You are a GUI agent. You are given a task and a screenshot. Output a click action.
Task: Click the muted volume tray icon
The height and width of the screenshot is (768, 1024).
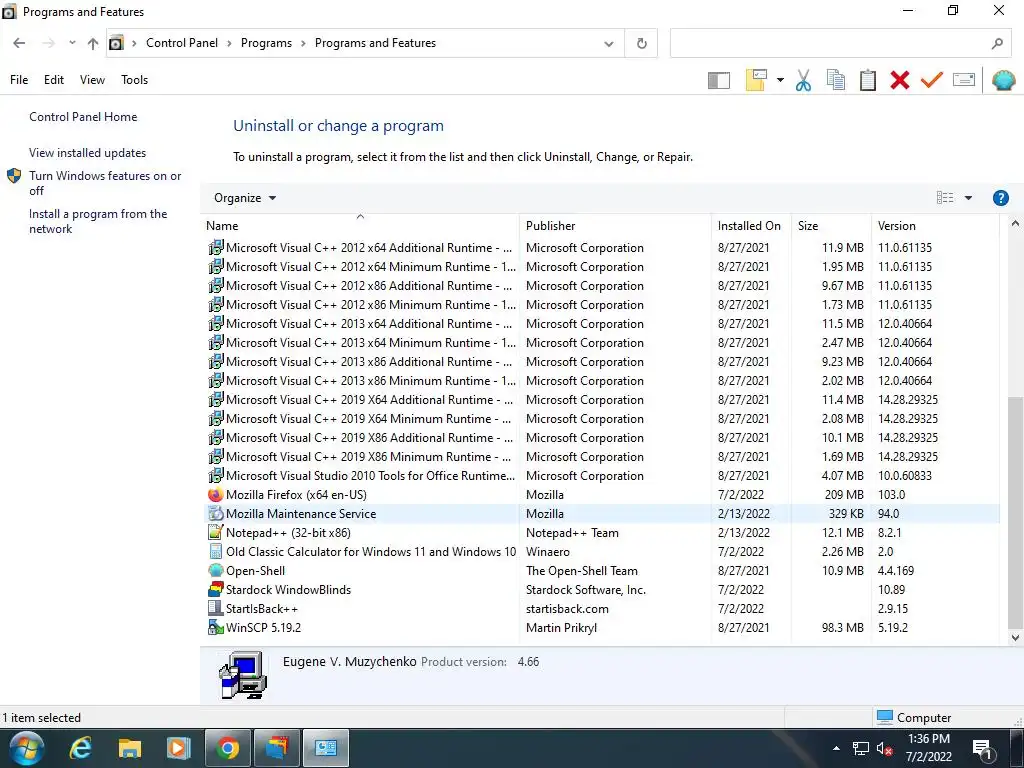click(x=884, y=748)
